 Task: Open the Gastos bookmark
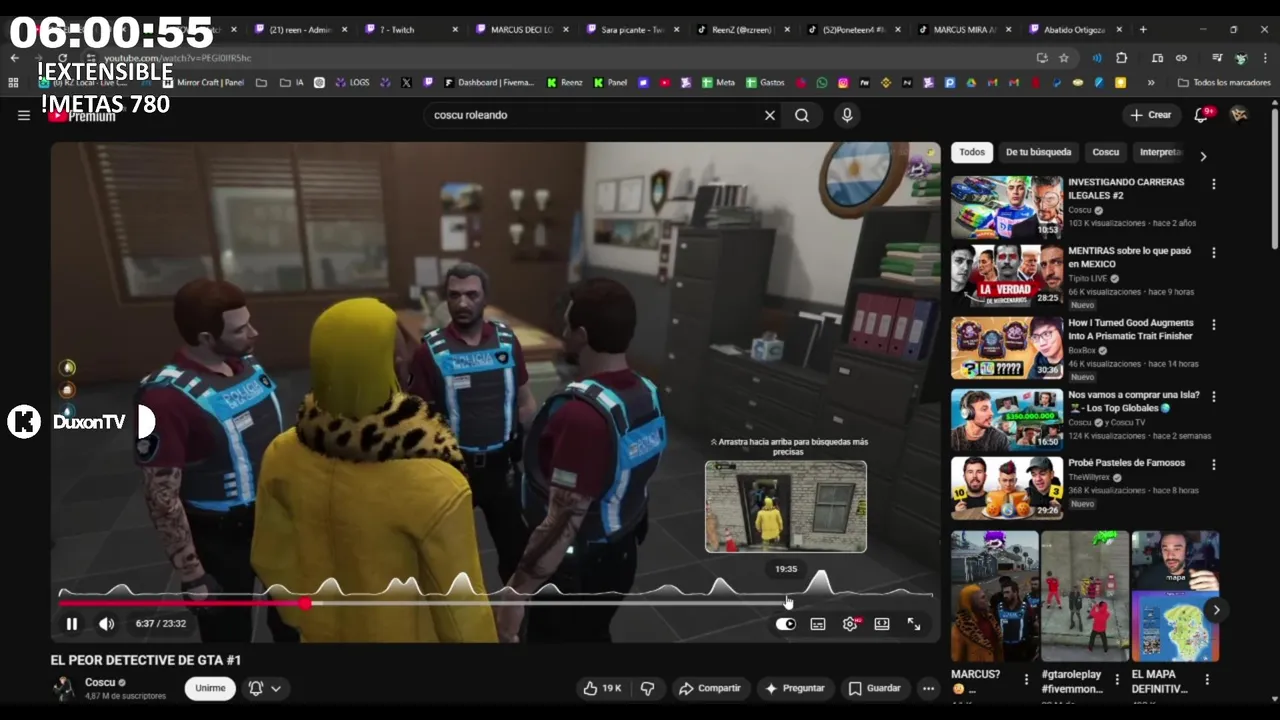coord(766,83)
